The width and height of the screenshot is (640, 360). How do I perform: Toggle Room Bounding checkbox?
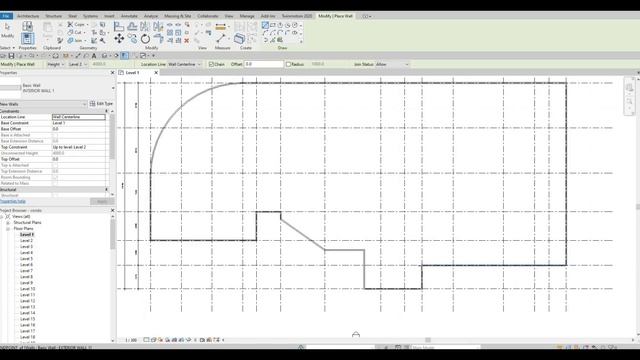55,177
